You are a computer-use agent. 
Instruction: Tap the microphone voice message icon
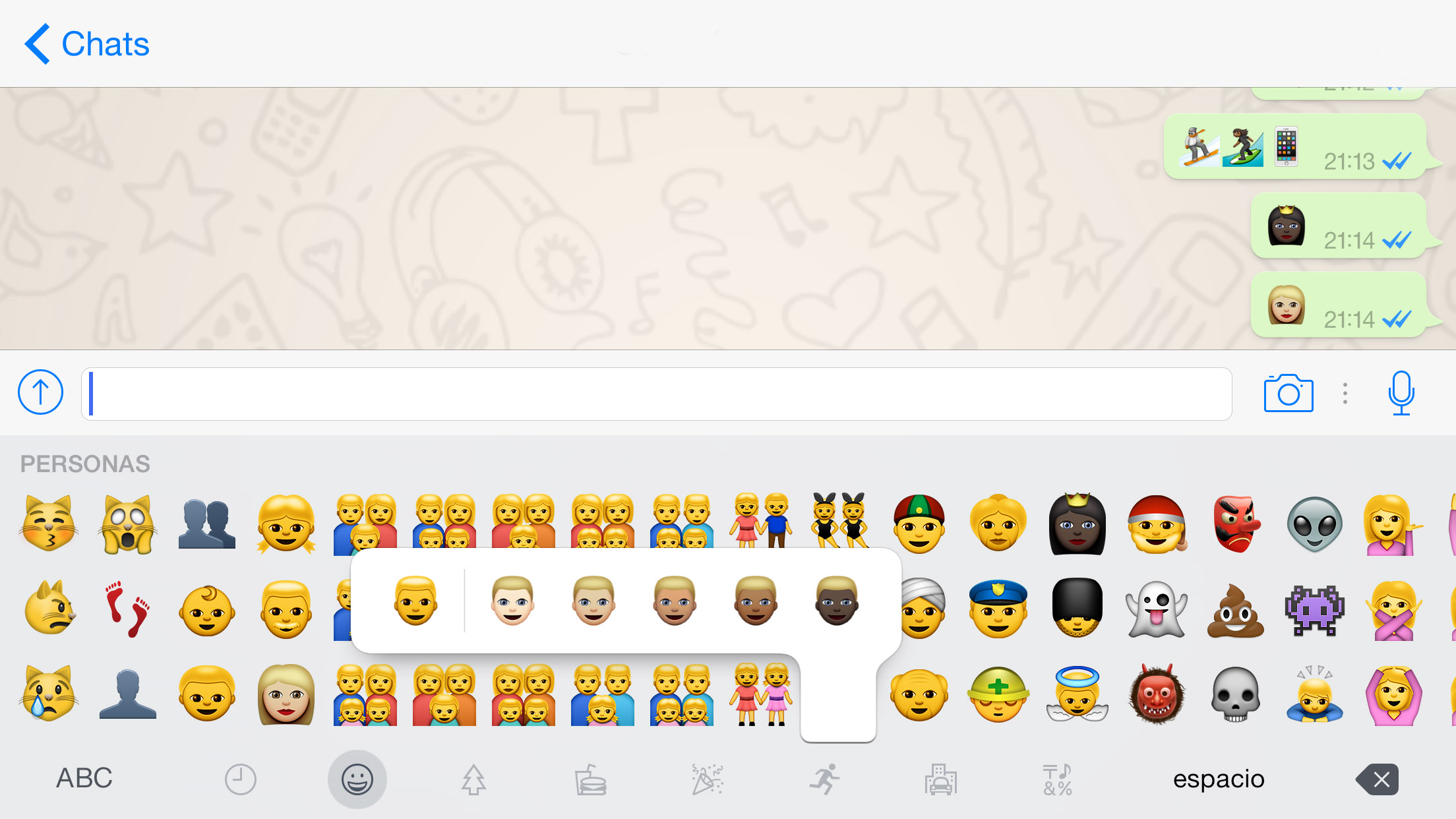pyautogui.click(x=1401, y=393)
